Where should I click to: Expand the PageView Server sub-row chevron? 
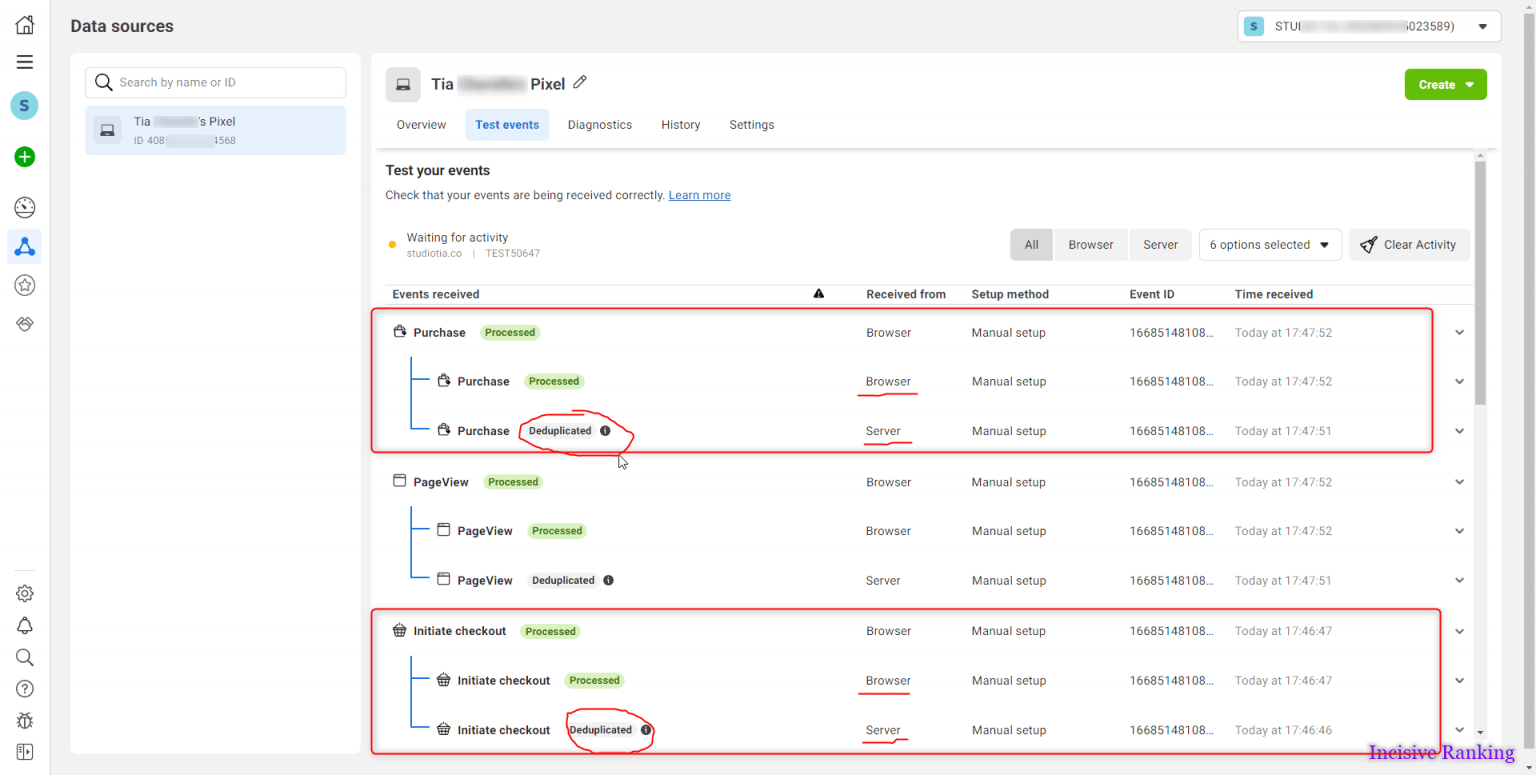[1459, 580]
